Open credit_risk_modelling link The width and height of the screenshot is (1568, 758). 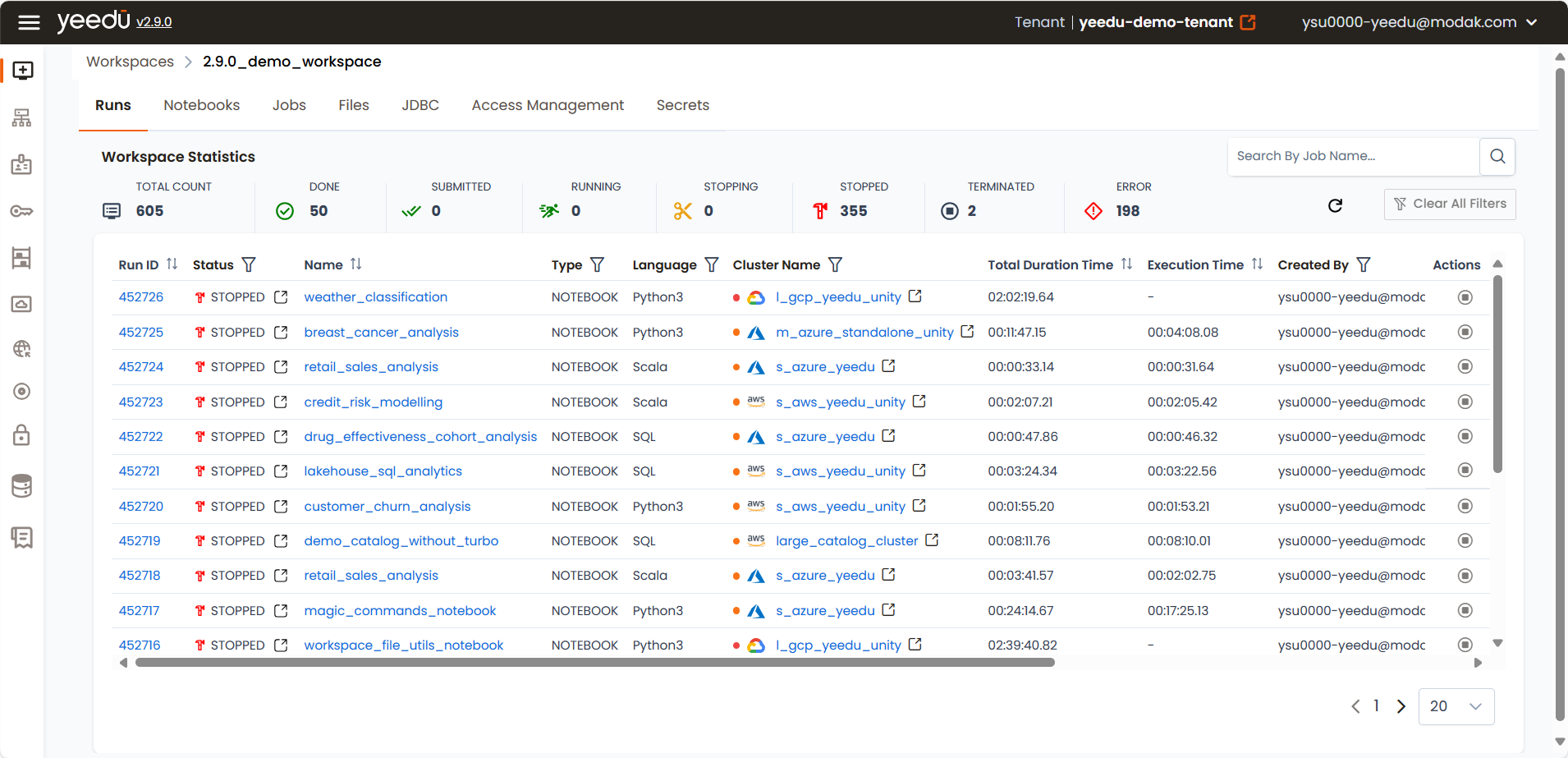coord(374,402)
